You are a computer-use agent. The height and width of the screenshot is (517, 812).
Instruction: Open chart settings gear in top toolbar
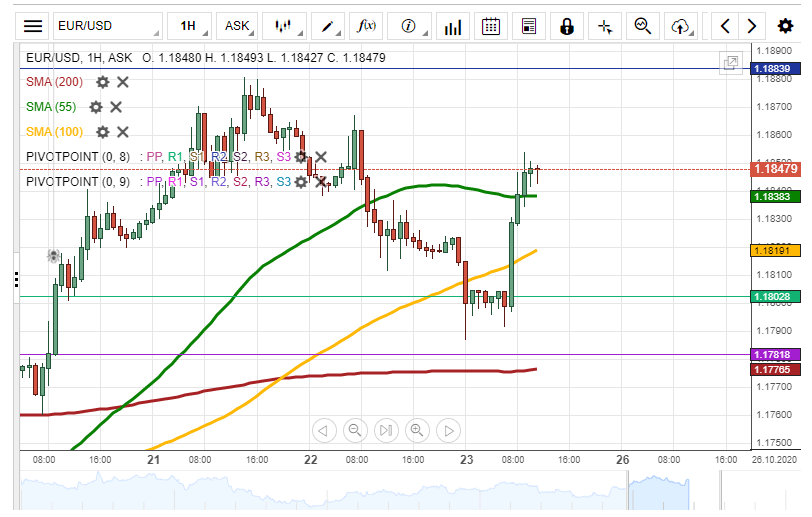[x=785, y=26]
